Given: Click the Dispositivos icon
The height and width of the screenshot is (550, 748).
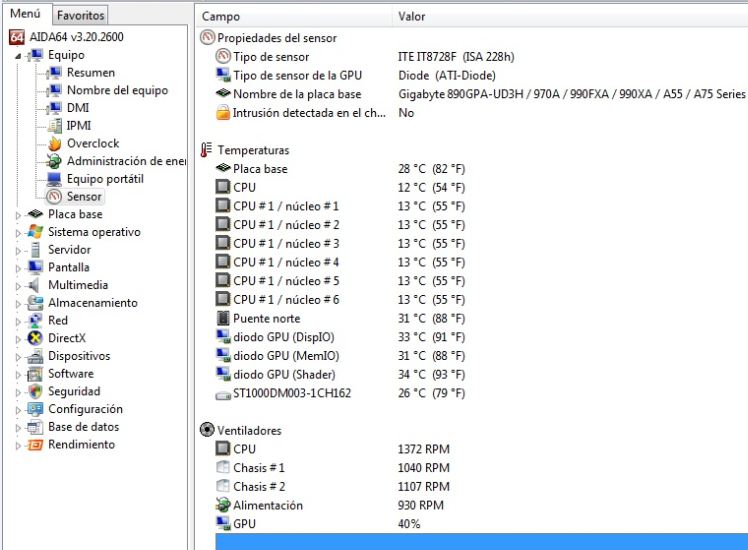Looking at the screenshot, I should pyautogui.click(x=35, y=356).
